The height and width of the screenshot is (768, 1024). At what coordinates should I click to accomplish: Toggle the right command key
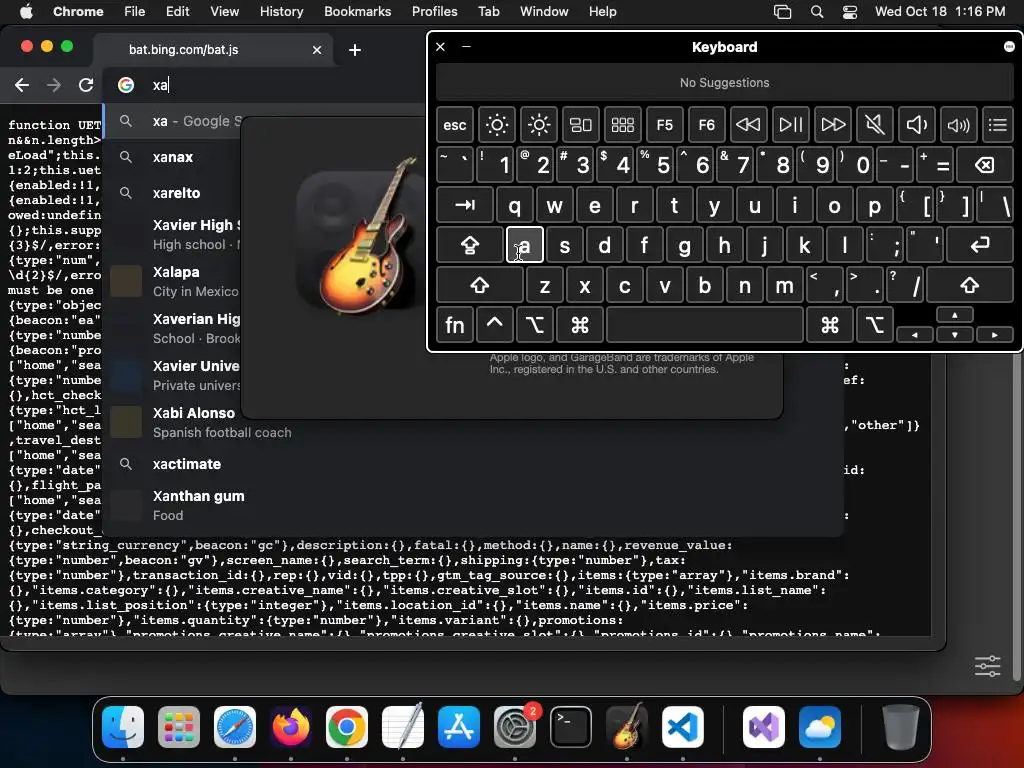pos(829,325)
